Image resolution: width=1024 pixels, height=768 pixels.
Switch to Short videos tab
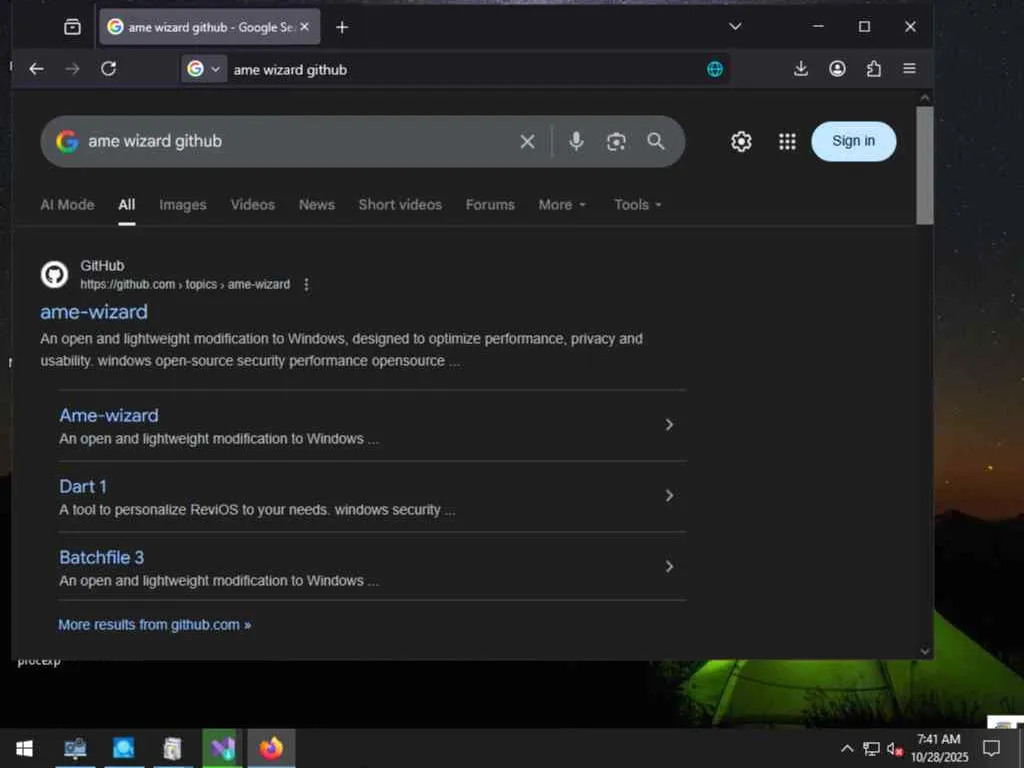click(x=400, y=204)
